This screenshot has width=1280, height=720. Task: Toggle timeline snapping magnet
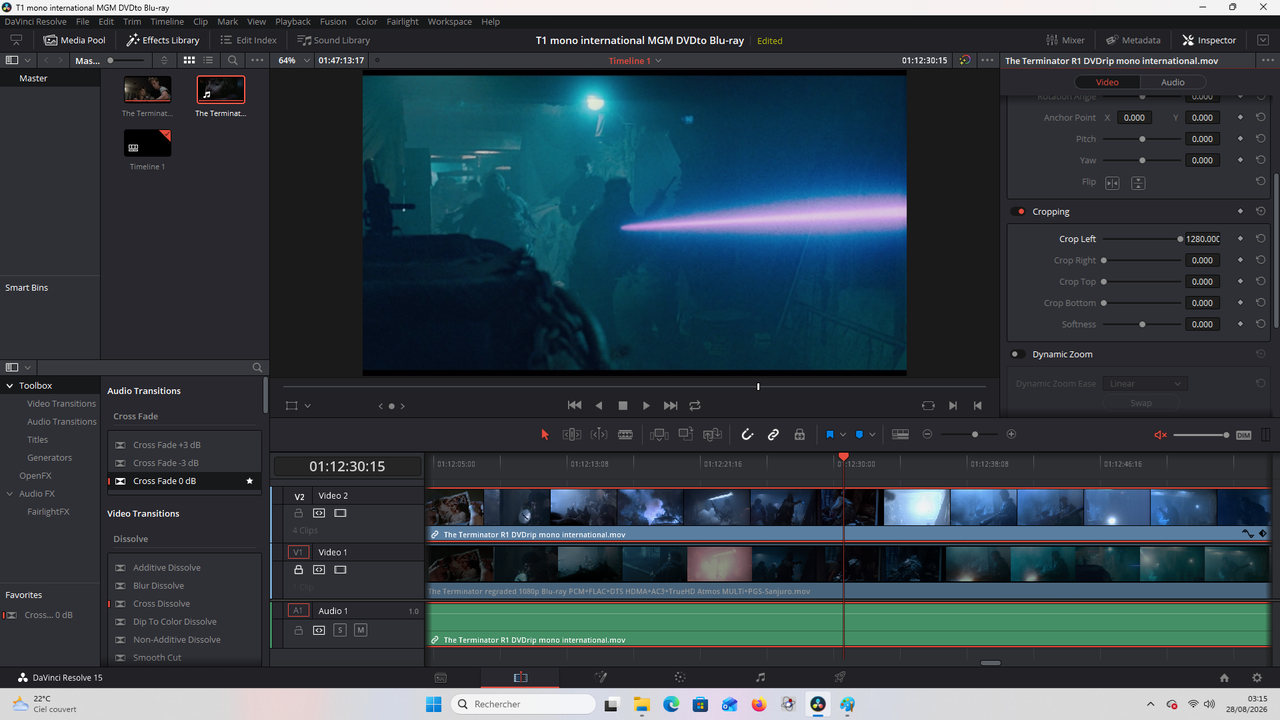click(x=747, y=434)
